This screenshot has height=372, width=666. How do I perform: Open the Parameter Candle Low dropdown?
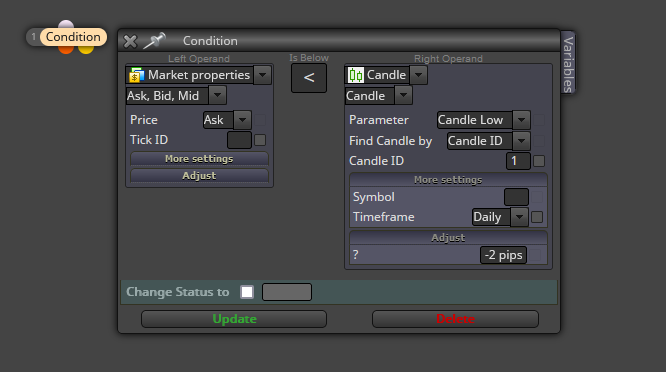click(x=521, y=120)
